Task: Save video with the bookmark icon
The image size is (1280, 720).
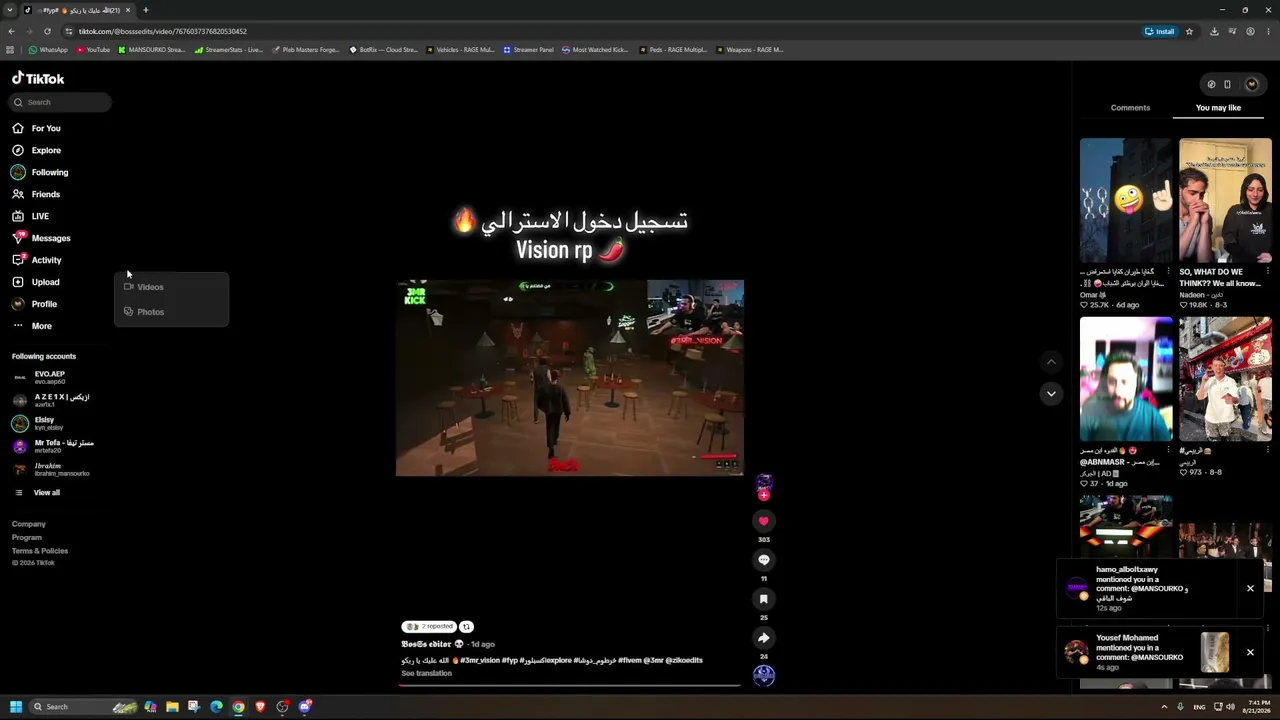Action: (x=763, y=599)
